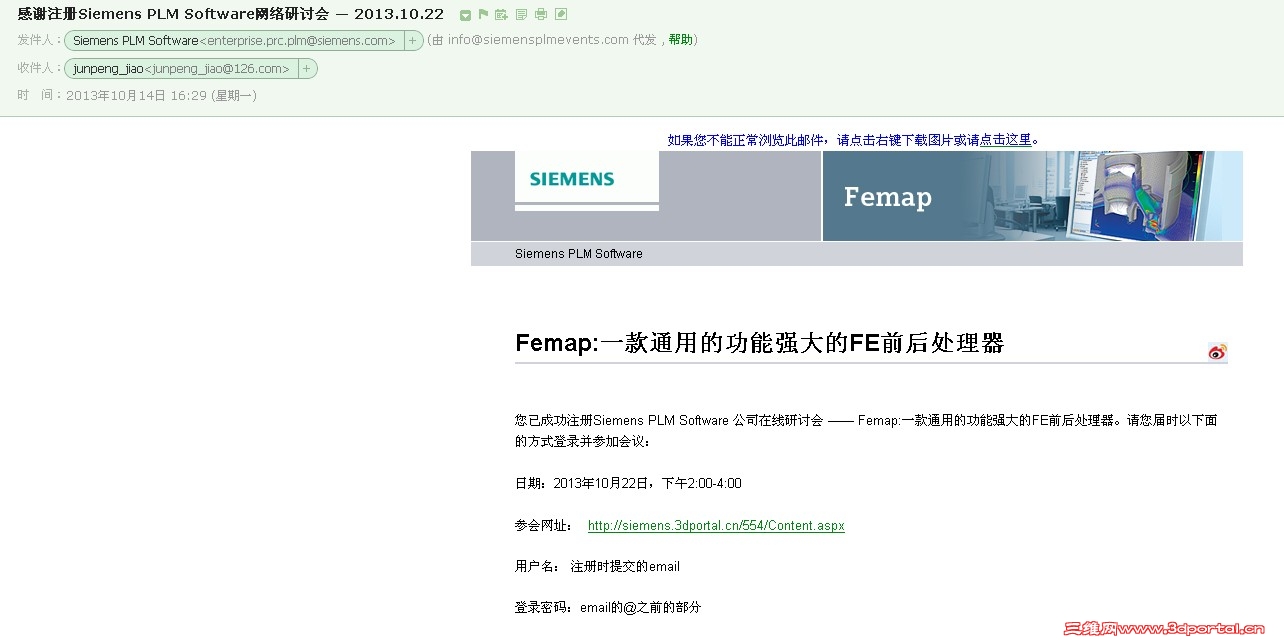Add recipient junpeng_jiao via plus button
Viewport: 1284px width, 642px height.
point(306,69)
